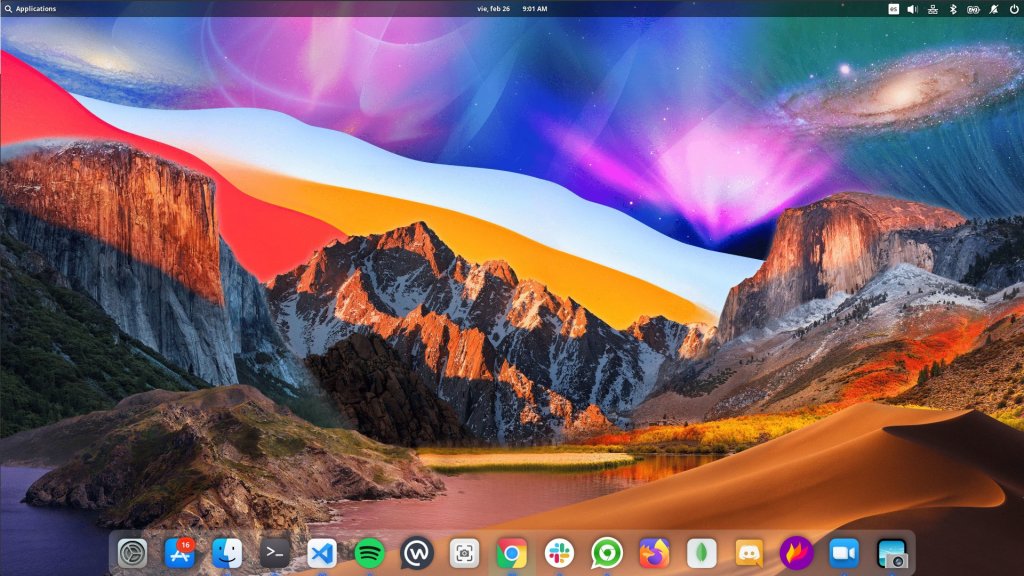Launch Firefox browser
This screenshot has height=576, width=1024.
coord(654,553)
